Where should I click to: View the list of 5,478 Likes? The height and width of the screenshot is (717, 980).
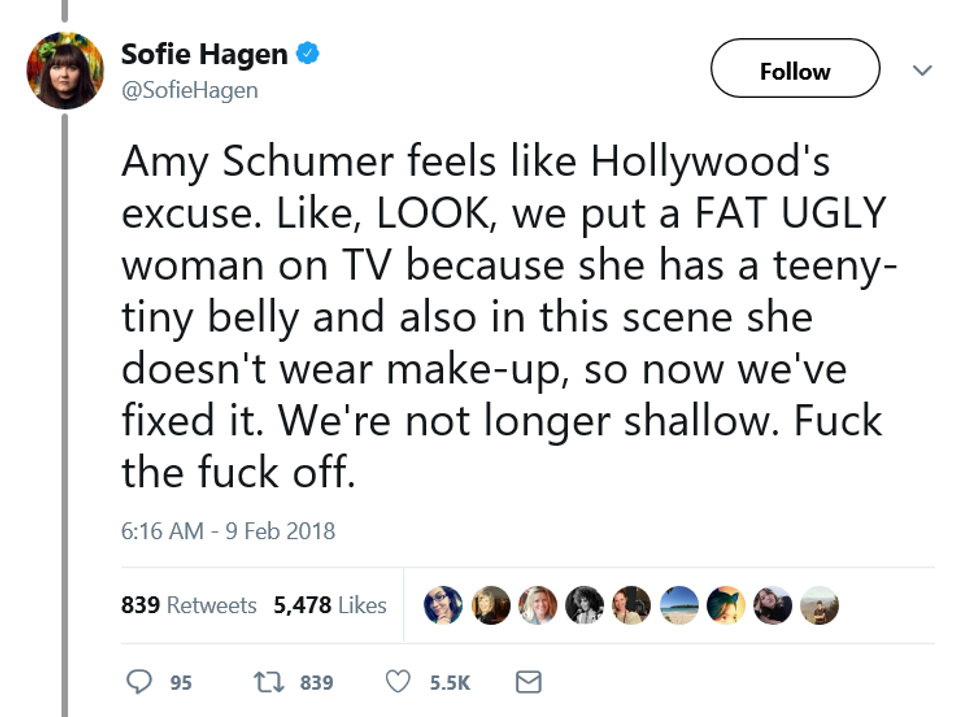(330, 605)
